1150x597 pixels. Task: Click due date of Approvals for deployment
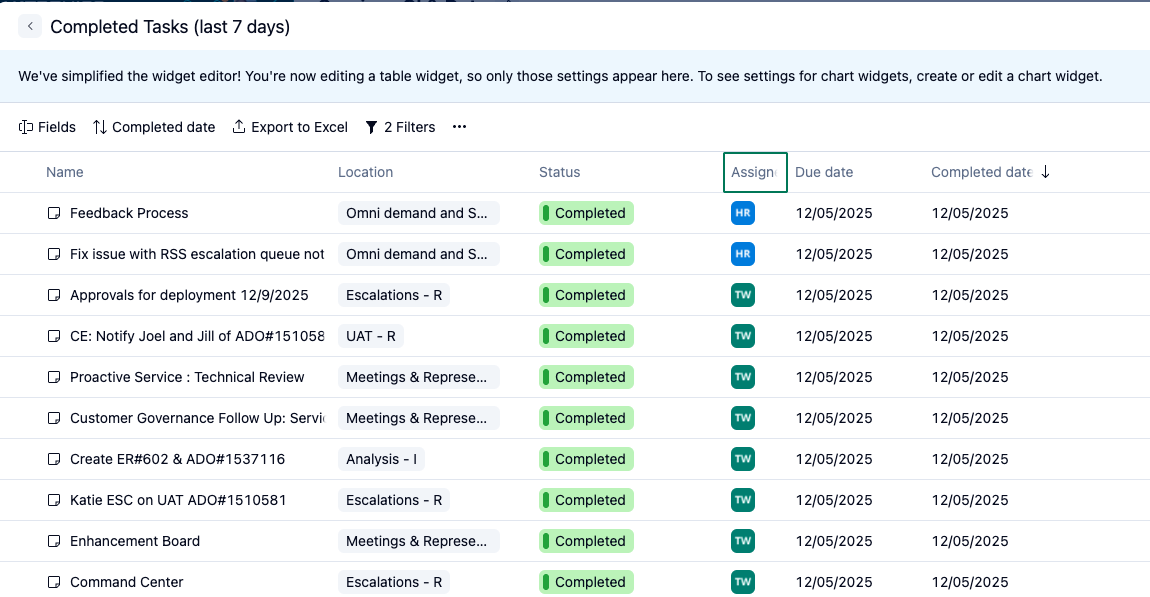pyautogui.click(x=833, y=295)
